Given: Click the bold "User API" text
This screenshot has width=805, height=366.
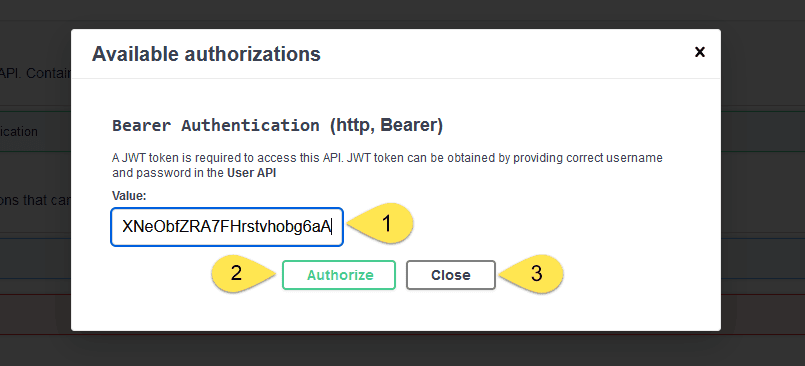Looking at the screenshot, I should click(252, 173).
